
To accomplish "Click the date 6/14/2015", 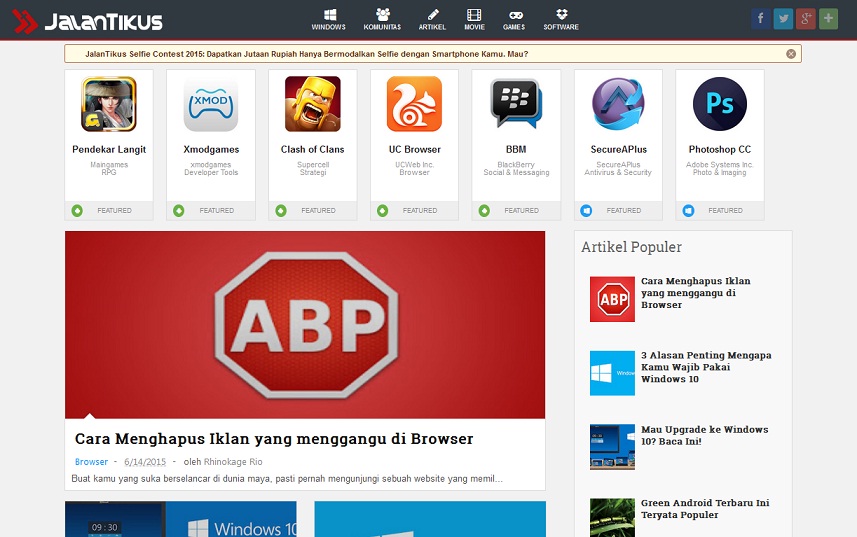I will [x=145, y=462].
